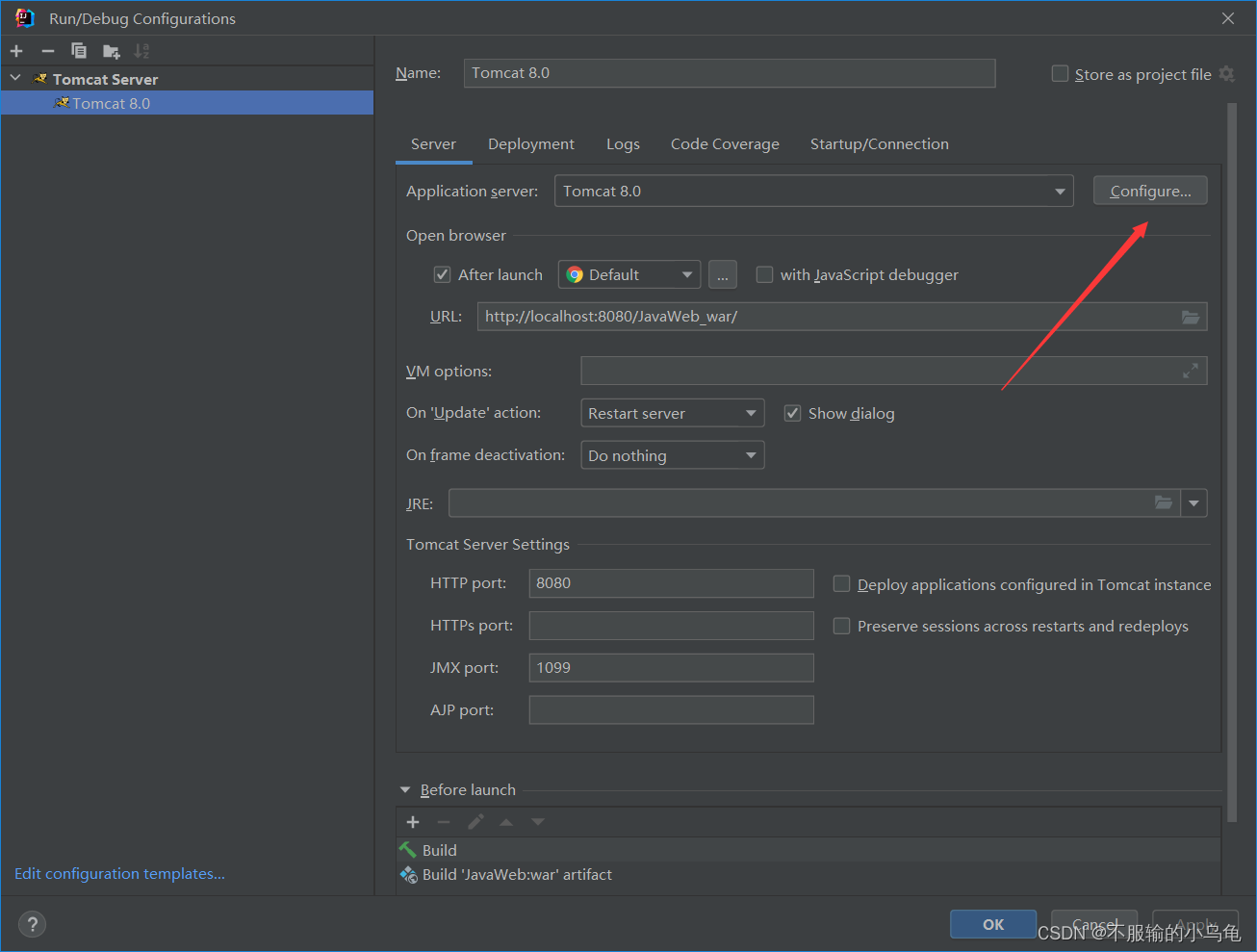Viewport: 1257px width, 952px height.
Task: Open Edit configuration templates link
Action: pyautogui.click(x=119, y=874)
